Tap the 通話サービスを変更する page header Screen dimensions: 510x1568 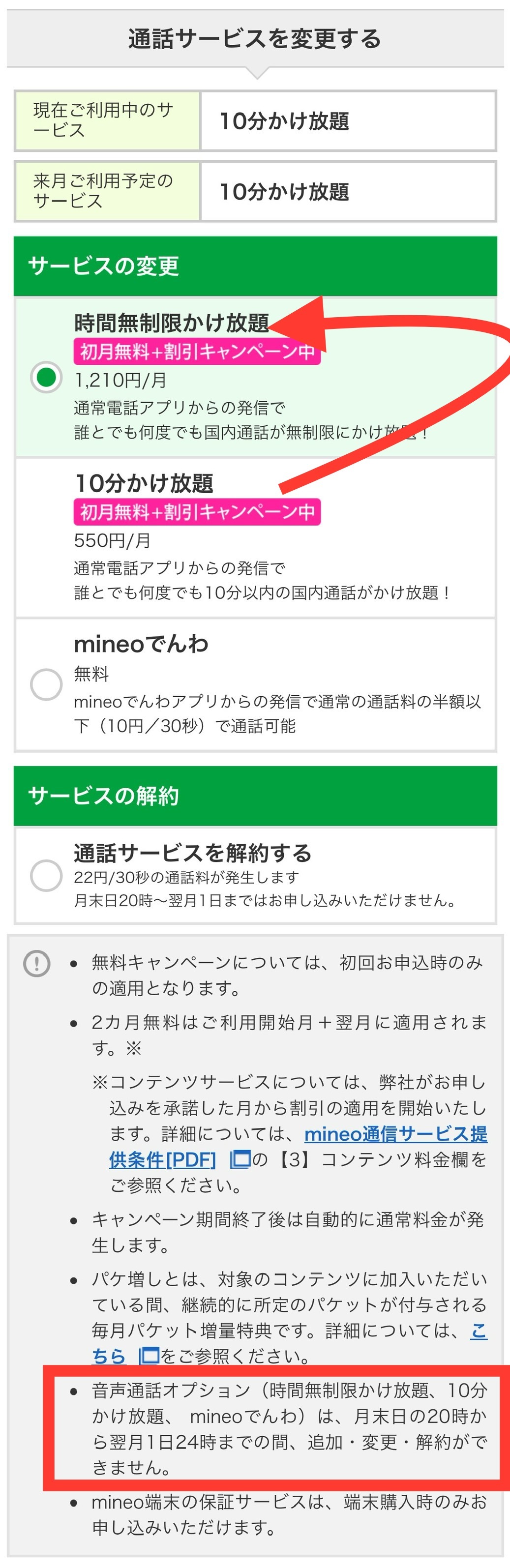tap(255, 39)
